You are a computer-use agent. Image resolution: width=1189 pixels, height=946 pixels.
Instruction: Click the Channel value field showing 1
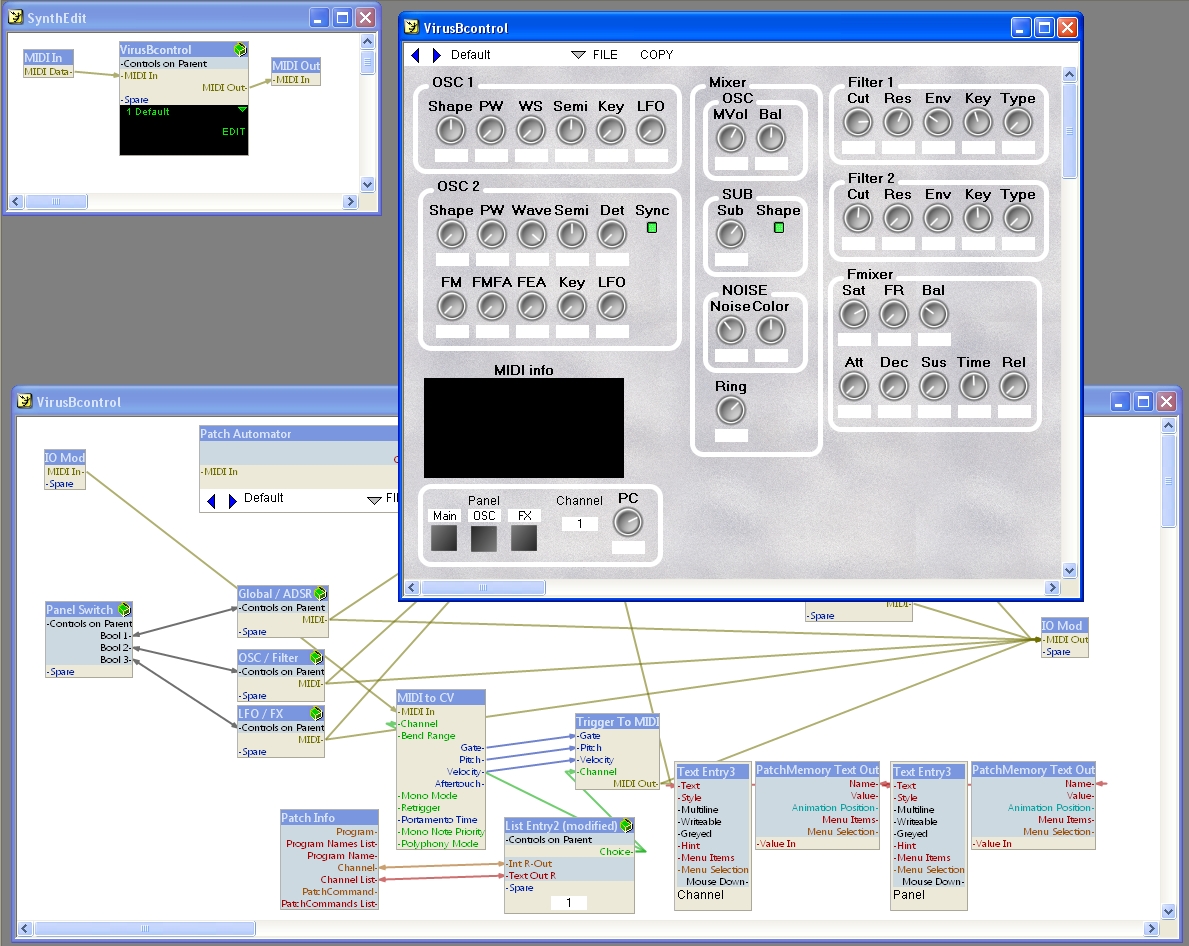(x=580, y=524)
